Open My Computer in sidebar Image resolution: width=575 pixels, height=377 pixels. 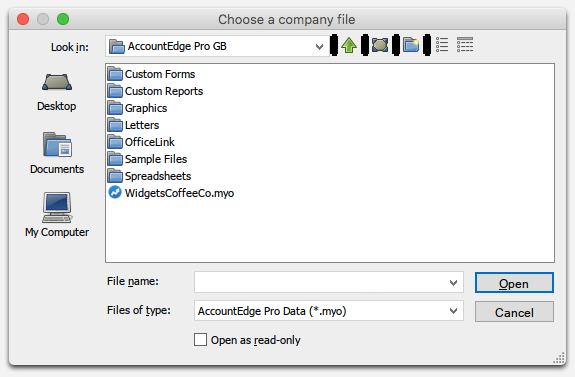(57, 215)
